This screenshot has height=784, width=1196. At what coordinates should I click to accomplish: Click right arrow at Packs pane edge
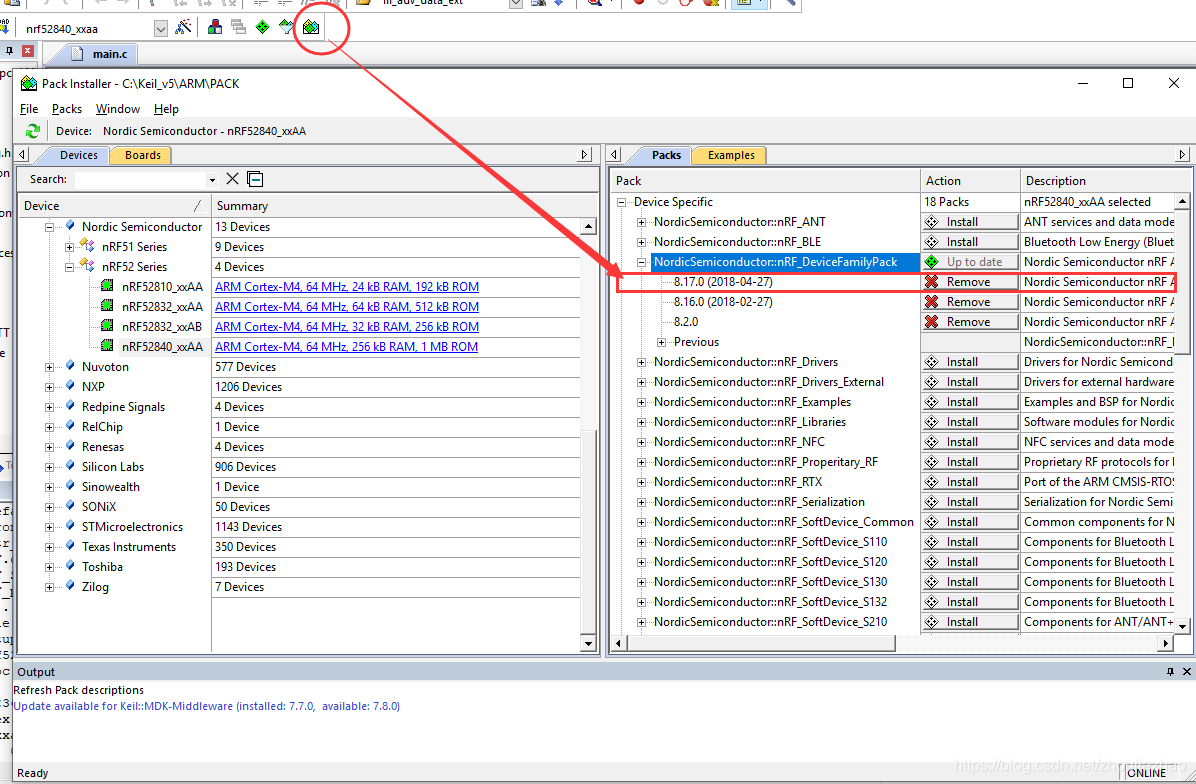[1182, 155]
